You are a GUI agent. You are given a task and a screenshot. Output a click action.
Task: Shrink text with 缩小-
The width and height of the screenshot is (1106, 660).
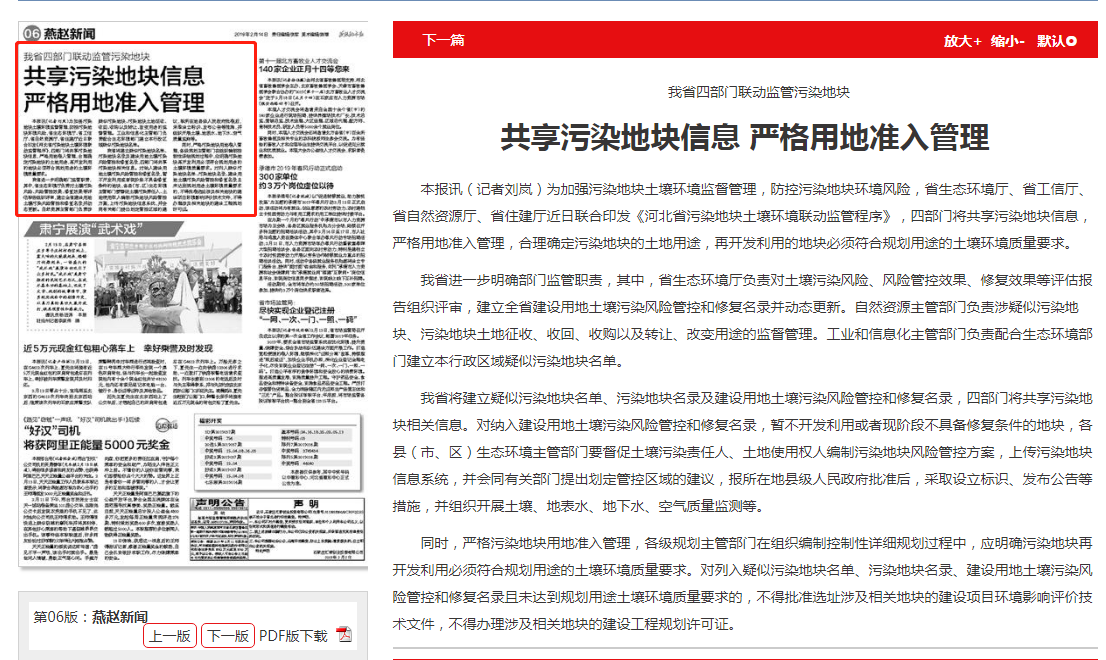[1008, 41]
